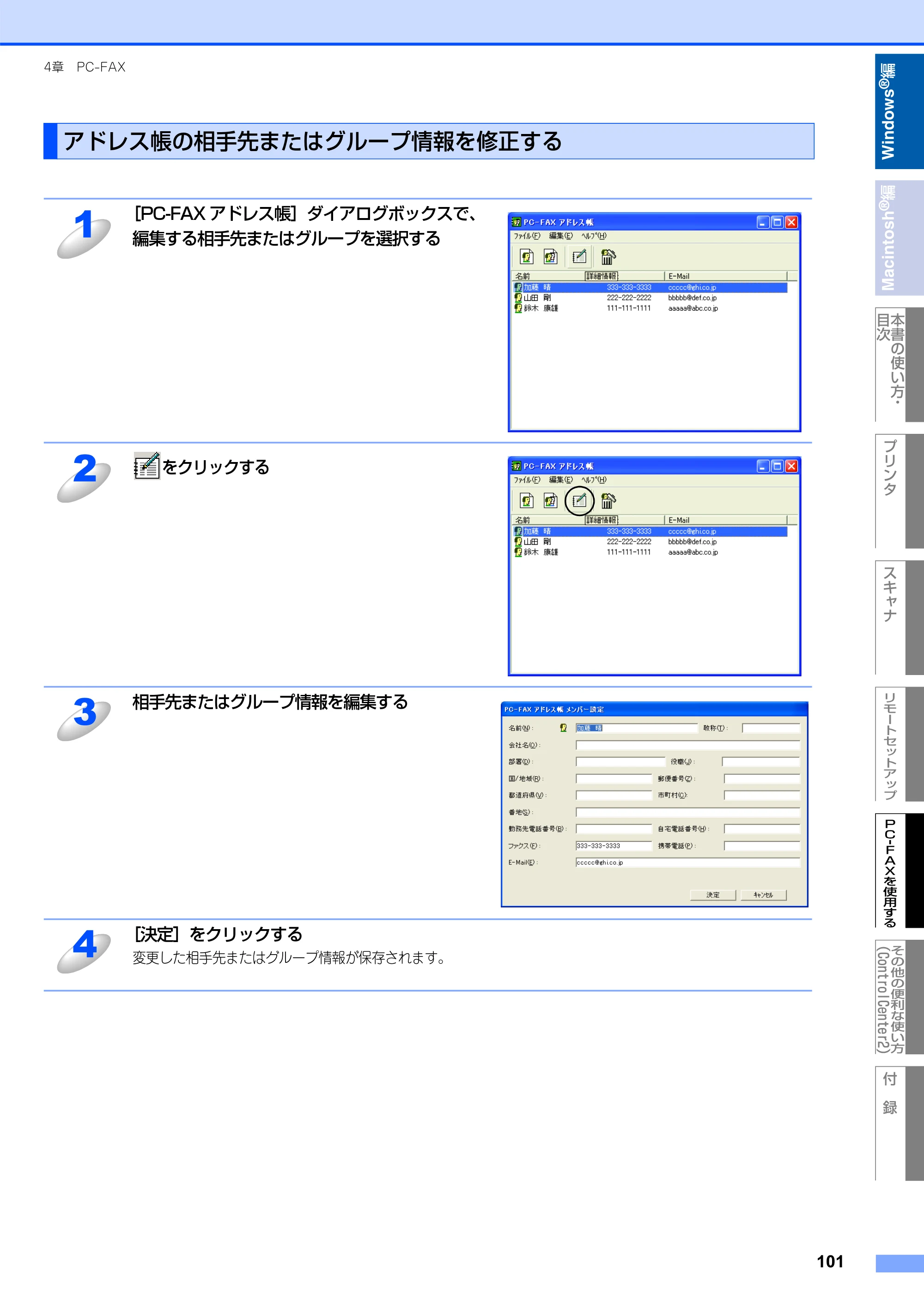
Task: Click circled edit icon in step 2 address book
Action: 579,501
